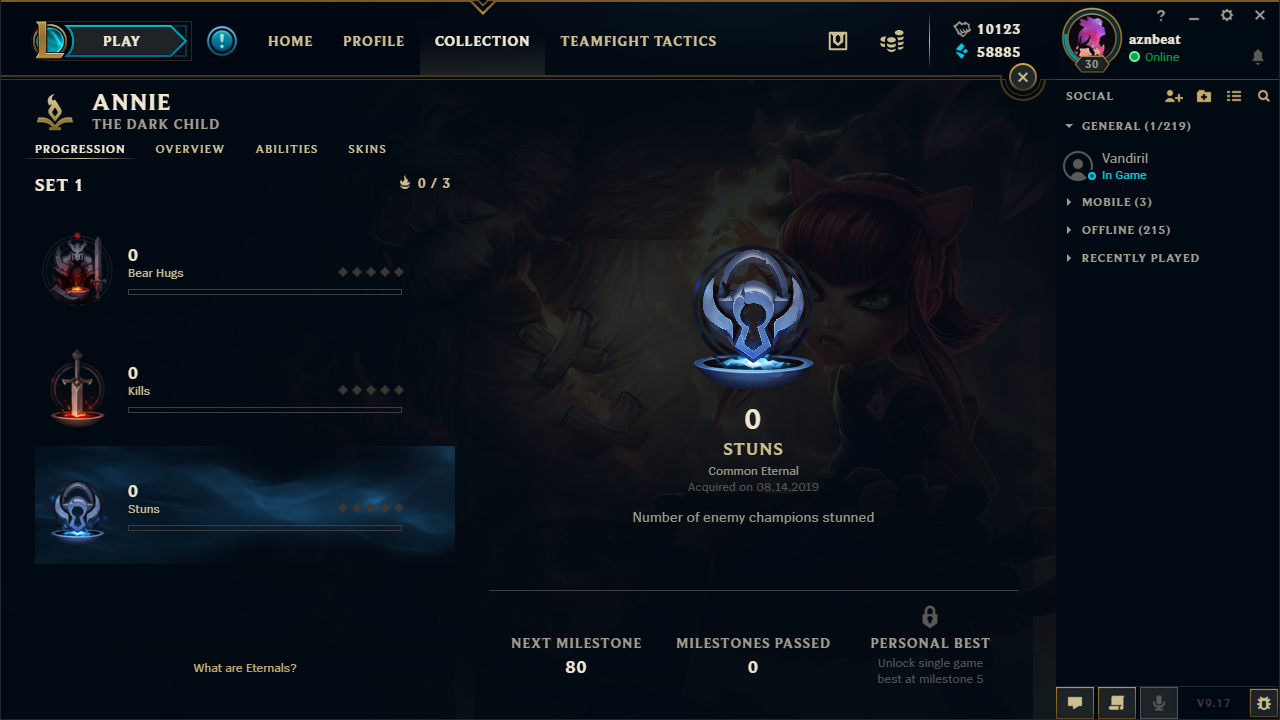Image resolution: width=1280 pixels, height=720 pixels.
Task: Open the Loot inventory icon
Action: [x=838, y=41]
